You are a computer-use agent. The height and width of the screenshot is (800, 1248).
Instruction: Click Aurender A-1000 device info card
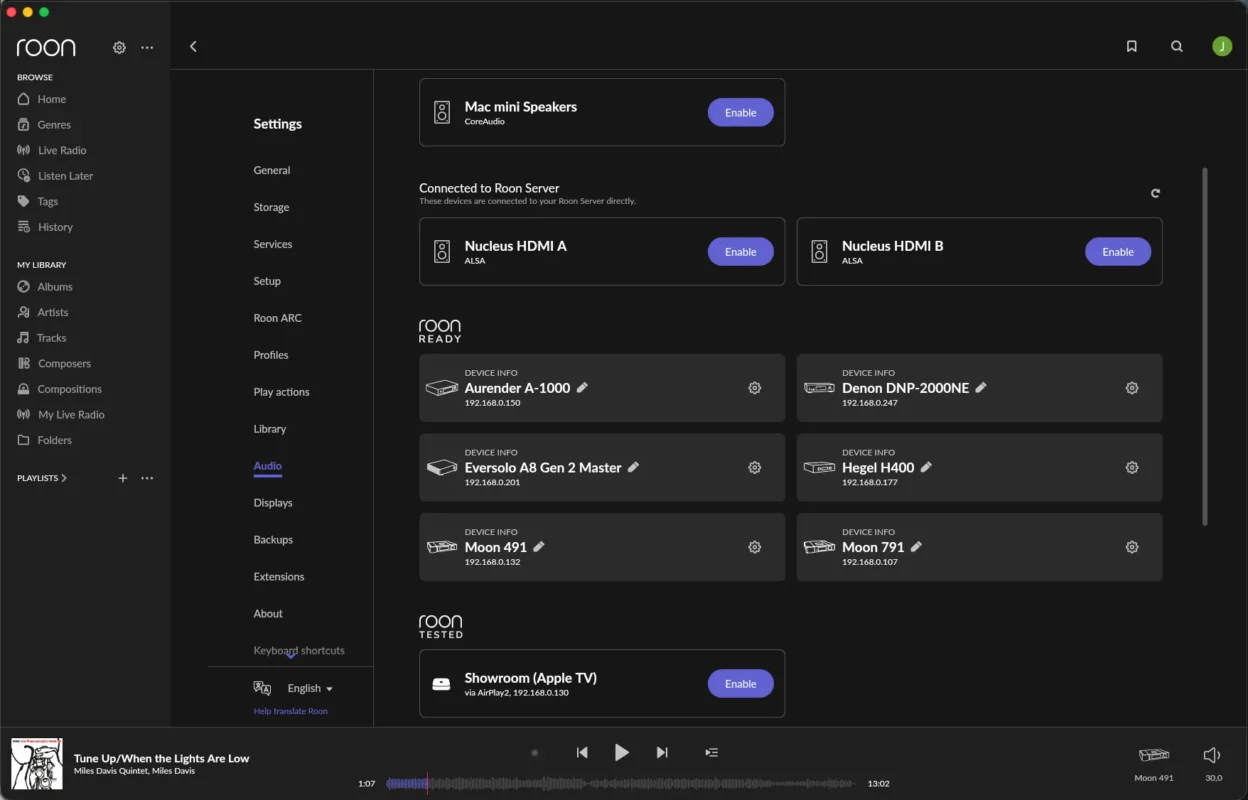click(602, 388)
